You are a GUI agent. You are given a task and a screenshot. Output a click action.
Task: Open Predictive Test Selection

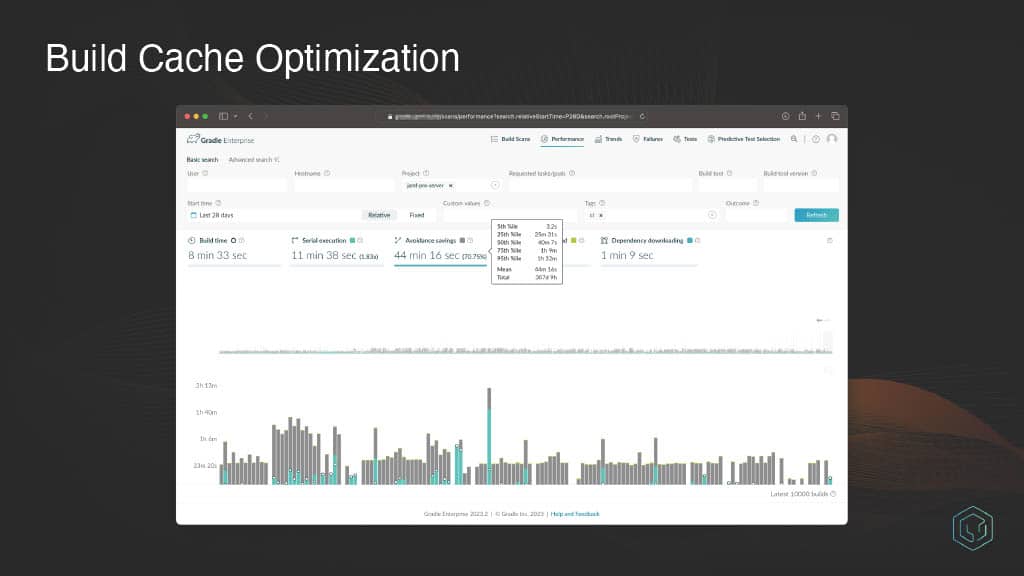pos(744,139)
